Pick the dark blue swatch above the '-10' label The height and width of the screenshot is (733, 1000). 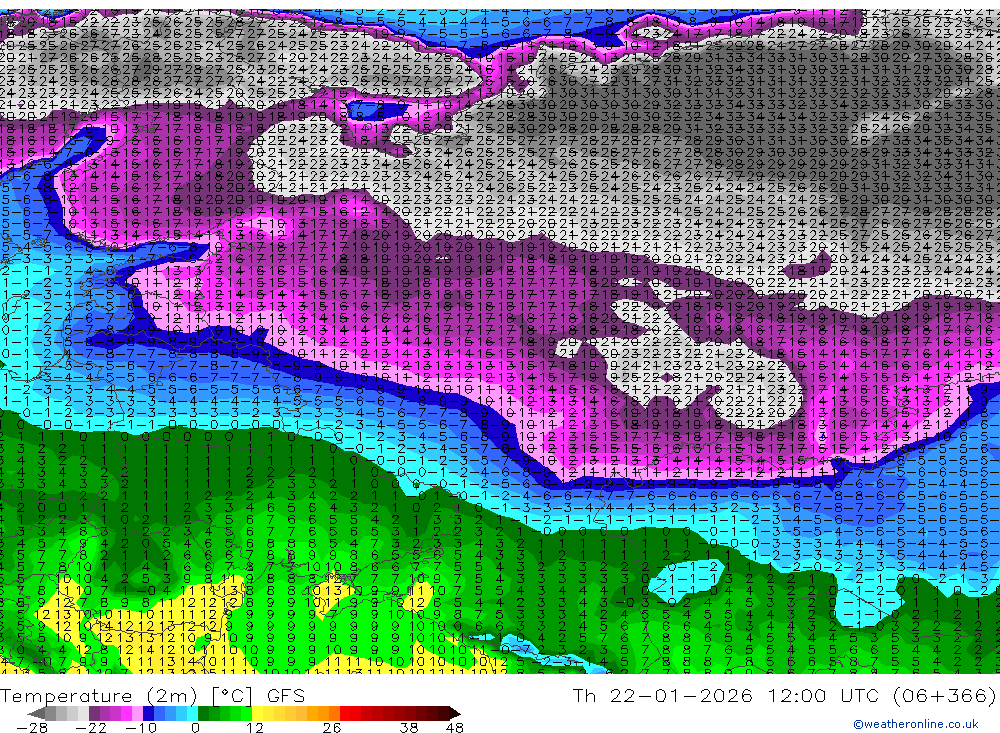coord(148,713)
